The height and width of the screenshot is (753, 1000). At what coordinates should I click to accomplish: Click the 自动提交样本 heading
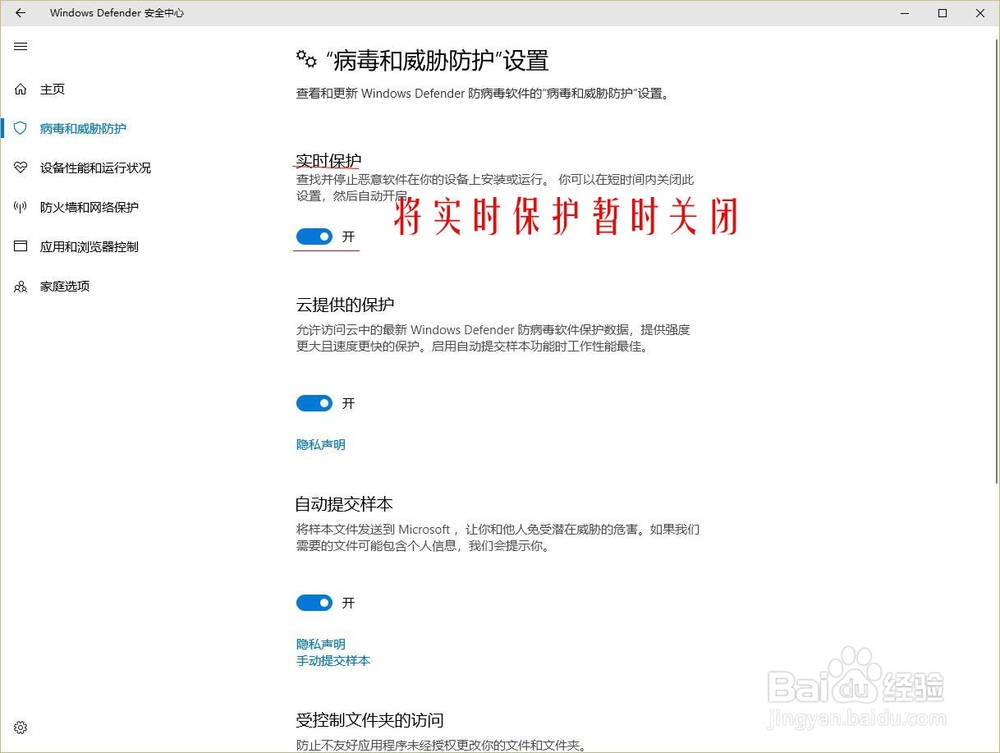point(344,504)
